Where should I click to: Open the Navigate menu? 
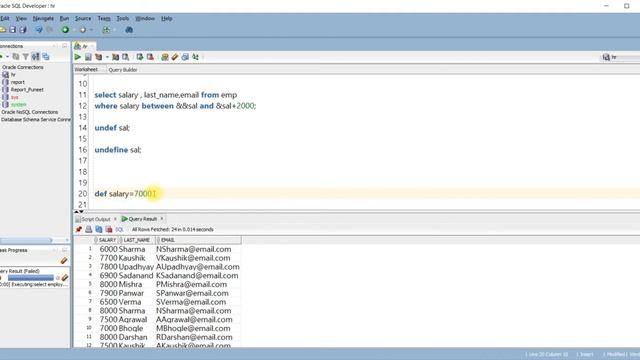(x=43, y=18)
